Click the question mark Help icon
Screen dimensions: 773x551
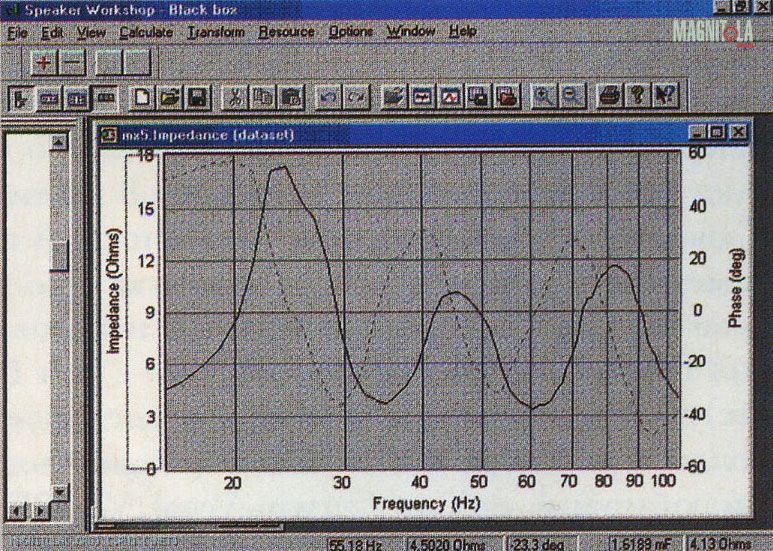[x=637, y=96]
